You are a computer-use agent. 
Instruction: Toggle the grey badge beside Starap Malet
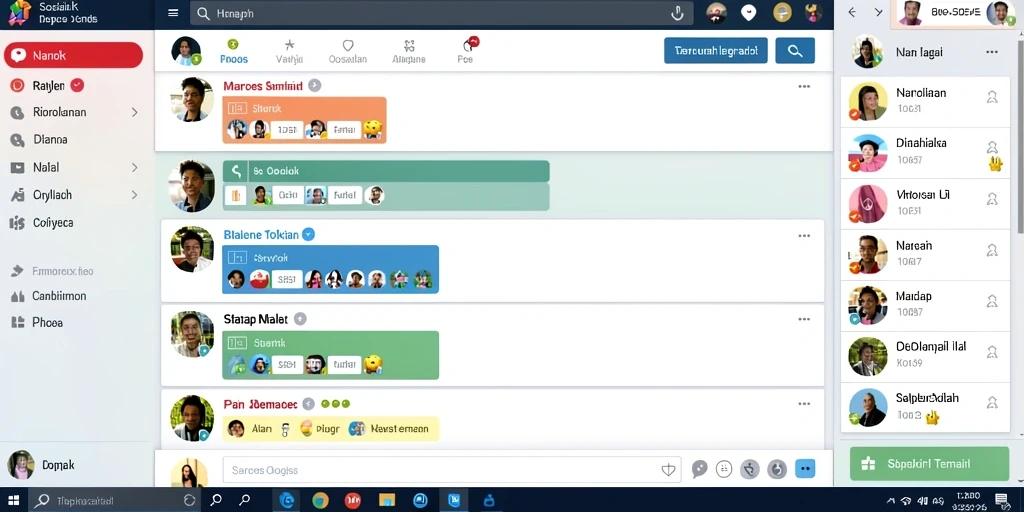click(300, 319)
